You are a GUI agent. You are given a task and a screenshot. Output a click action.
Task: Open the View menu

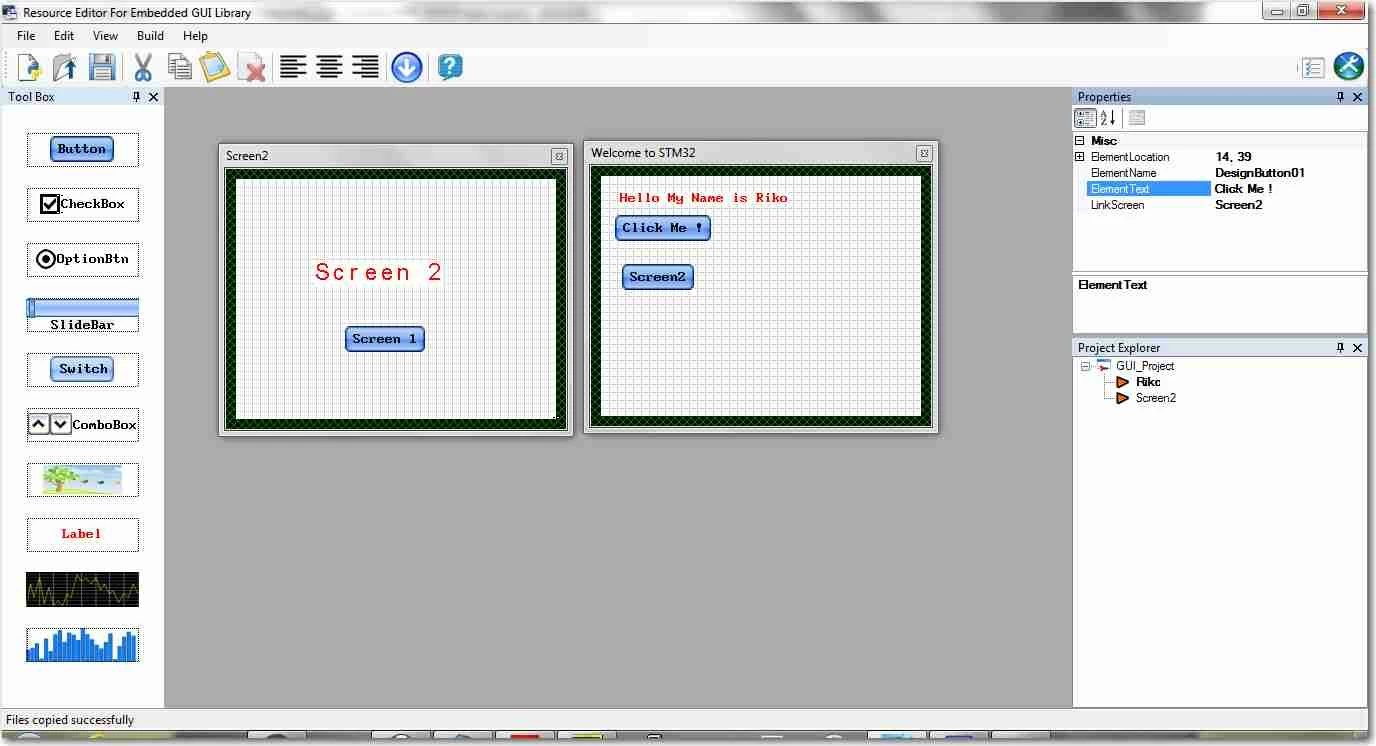pos(105,36)
